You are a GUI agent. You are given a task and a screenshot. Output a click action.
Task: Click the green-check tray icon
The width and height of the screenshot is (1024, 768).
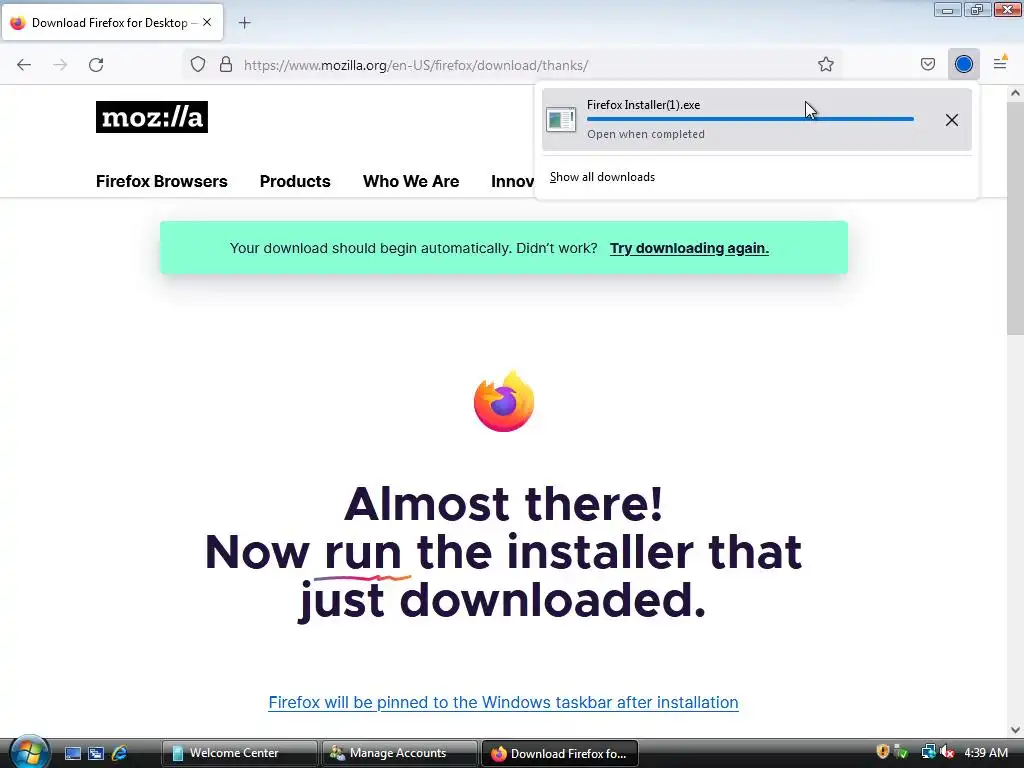coord(901,752)
